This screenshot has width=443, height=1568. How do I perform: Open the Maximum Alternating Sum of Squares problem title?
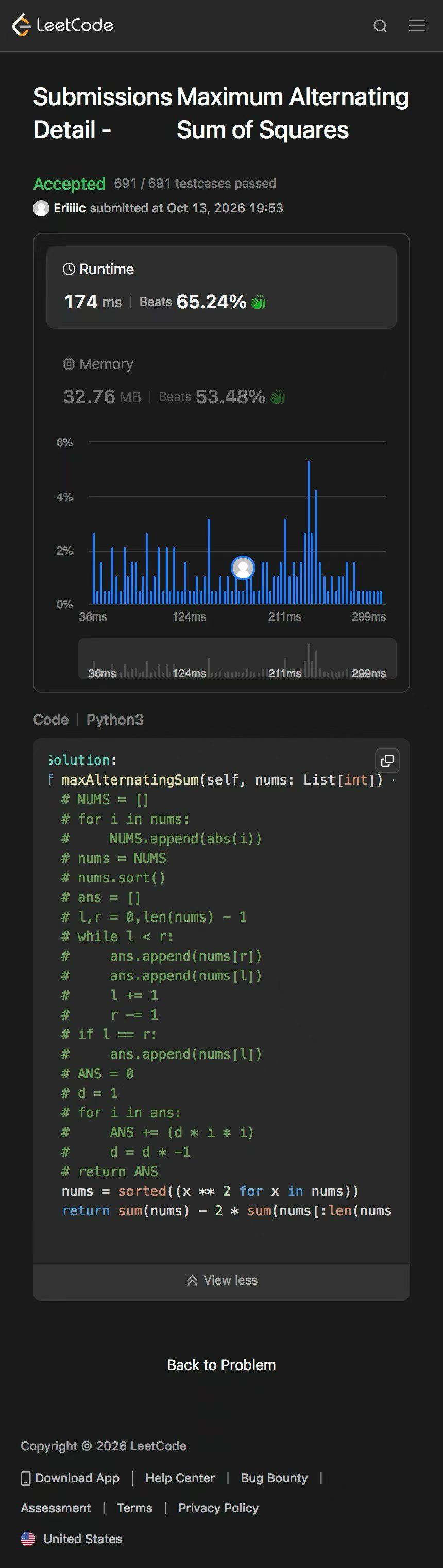pyautogui.click(x=293, y=113)
